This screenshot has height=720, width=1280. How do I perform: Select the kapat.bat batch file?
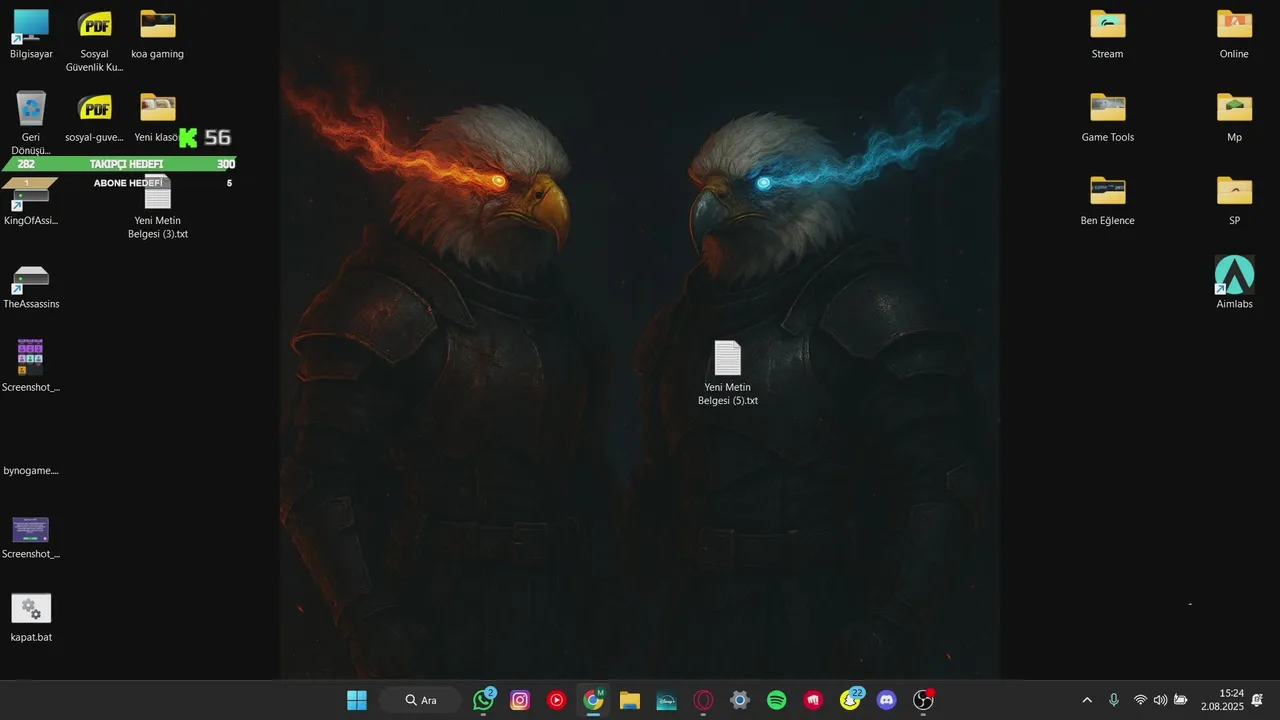31,617
